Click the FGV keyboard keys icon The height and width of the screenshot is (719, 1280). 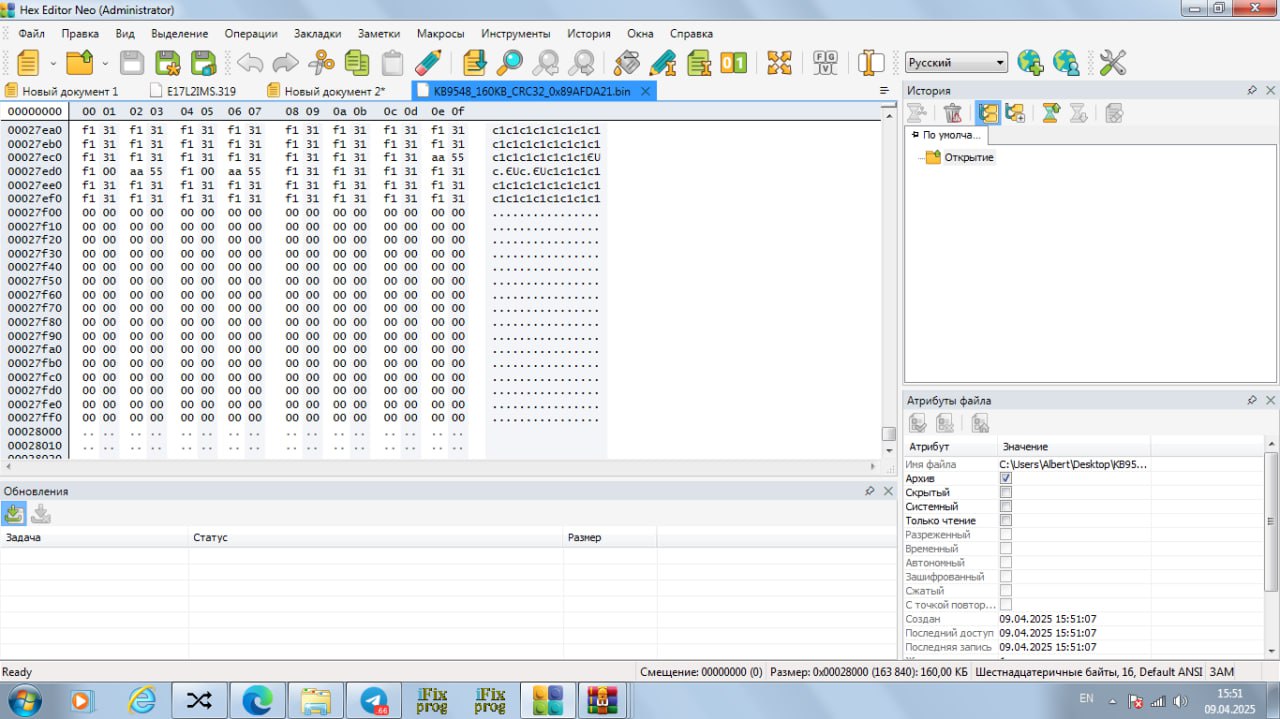pos(826,63)
